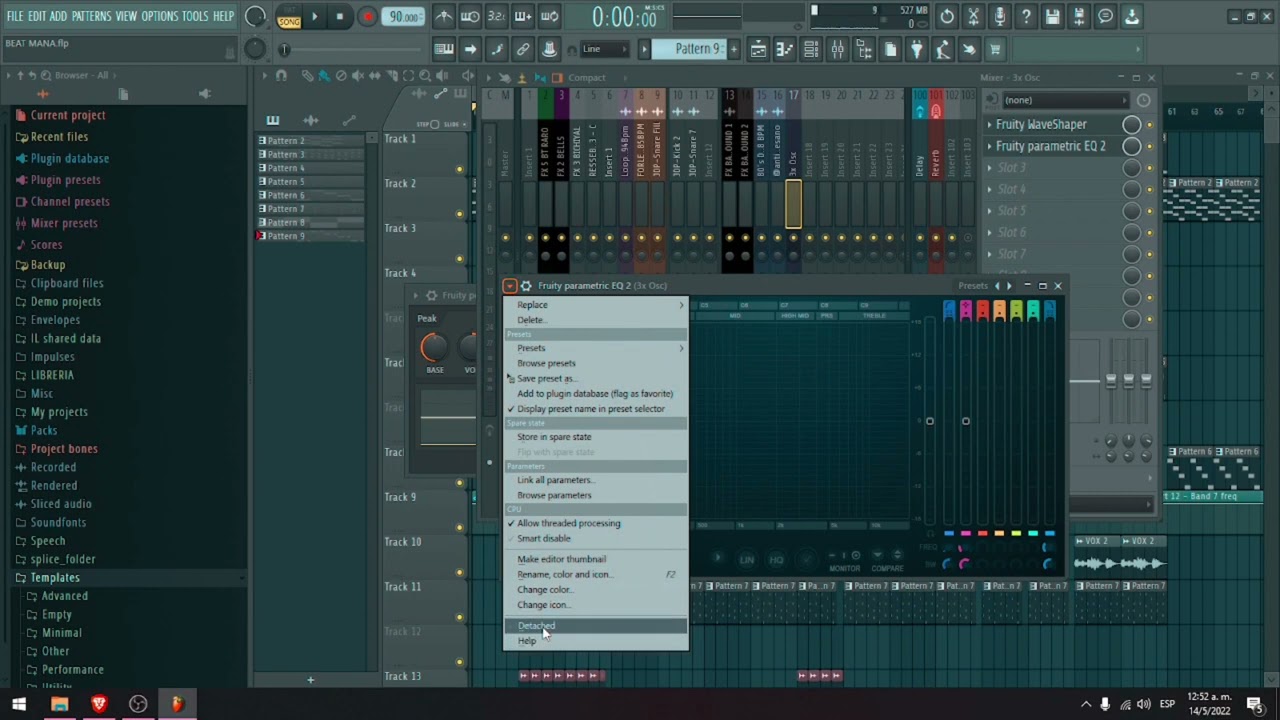
Task: Open File Explorer from the taskbar
Action: (x=59, y=704)
